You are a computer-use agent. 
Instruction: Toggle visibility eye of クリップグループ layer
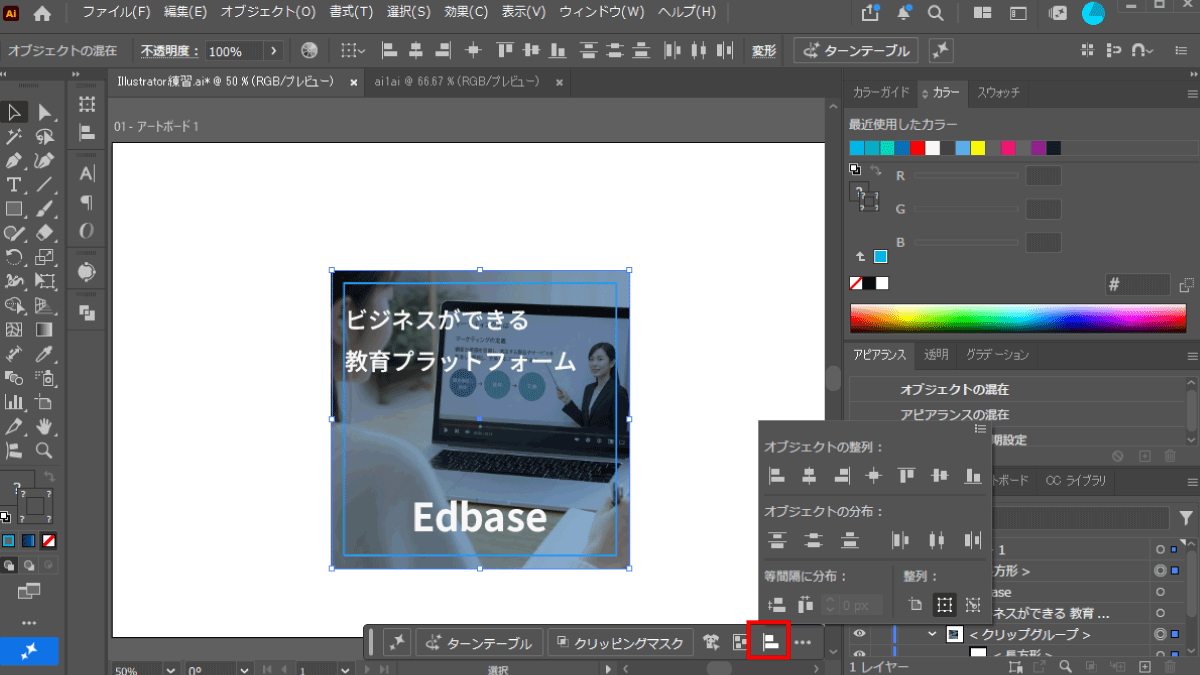pos(858,634)
